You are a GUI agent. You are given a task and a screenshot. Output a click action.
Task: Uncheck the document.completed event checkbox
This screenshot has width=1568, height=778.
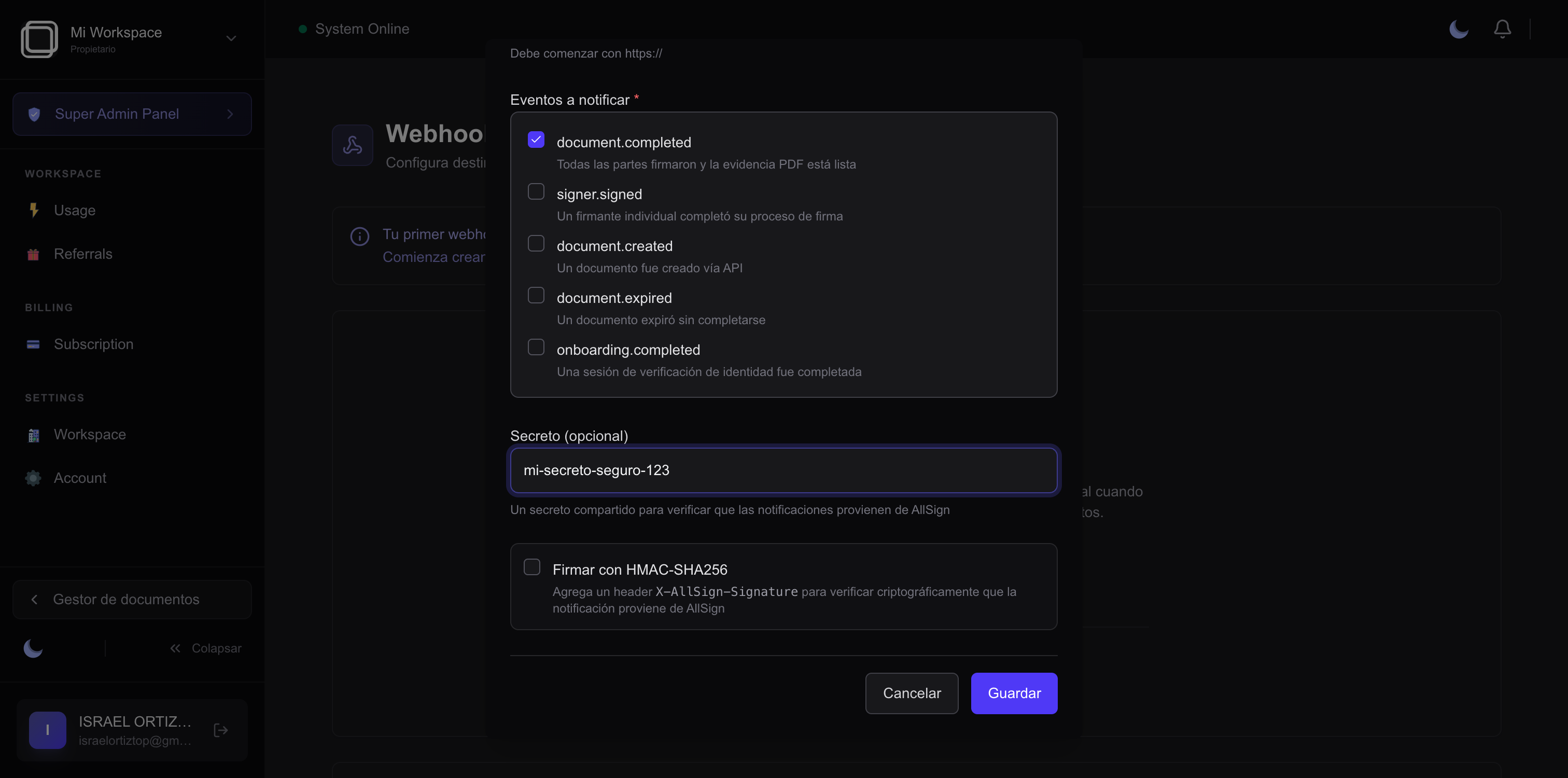point(536,140)
